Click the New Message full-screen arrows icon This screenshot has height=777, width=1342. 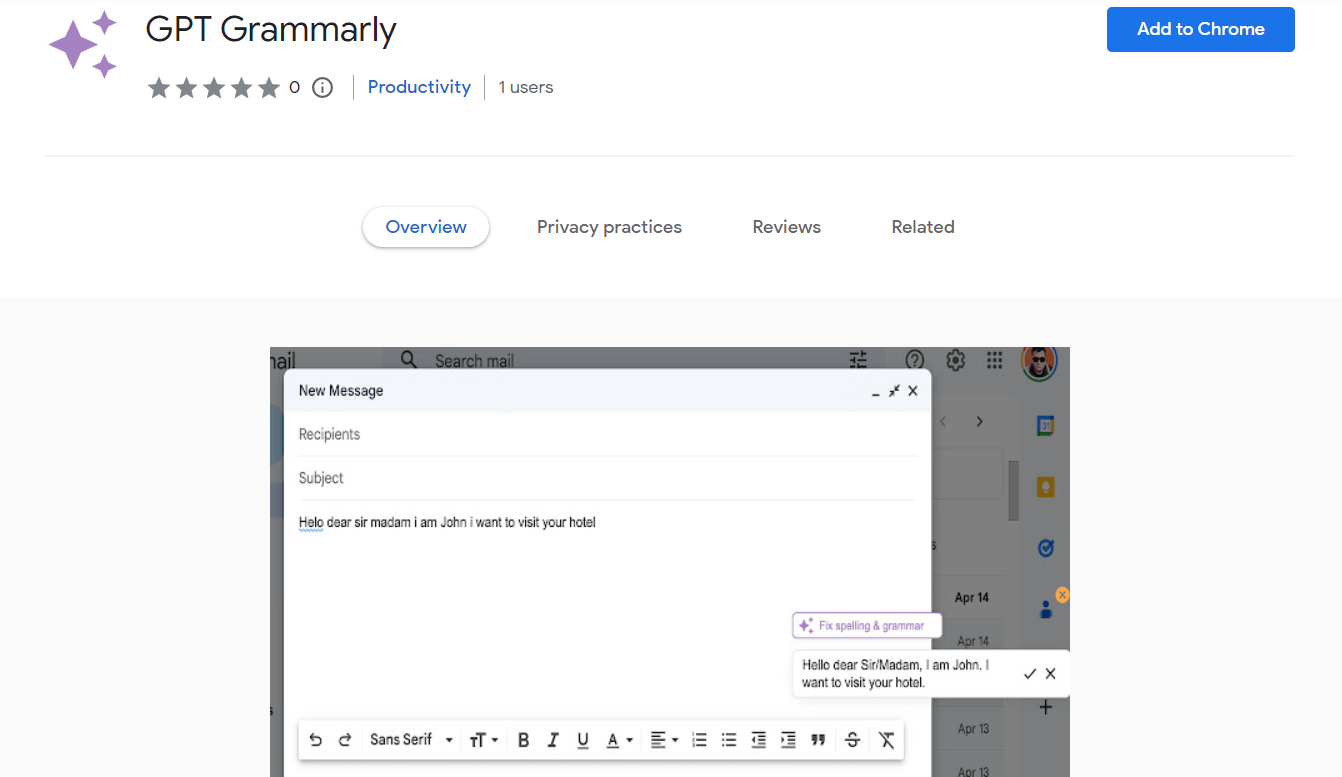(x=894, y=391)
